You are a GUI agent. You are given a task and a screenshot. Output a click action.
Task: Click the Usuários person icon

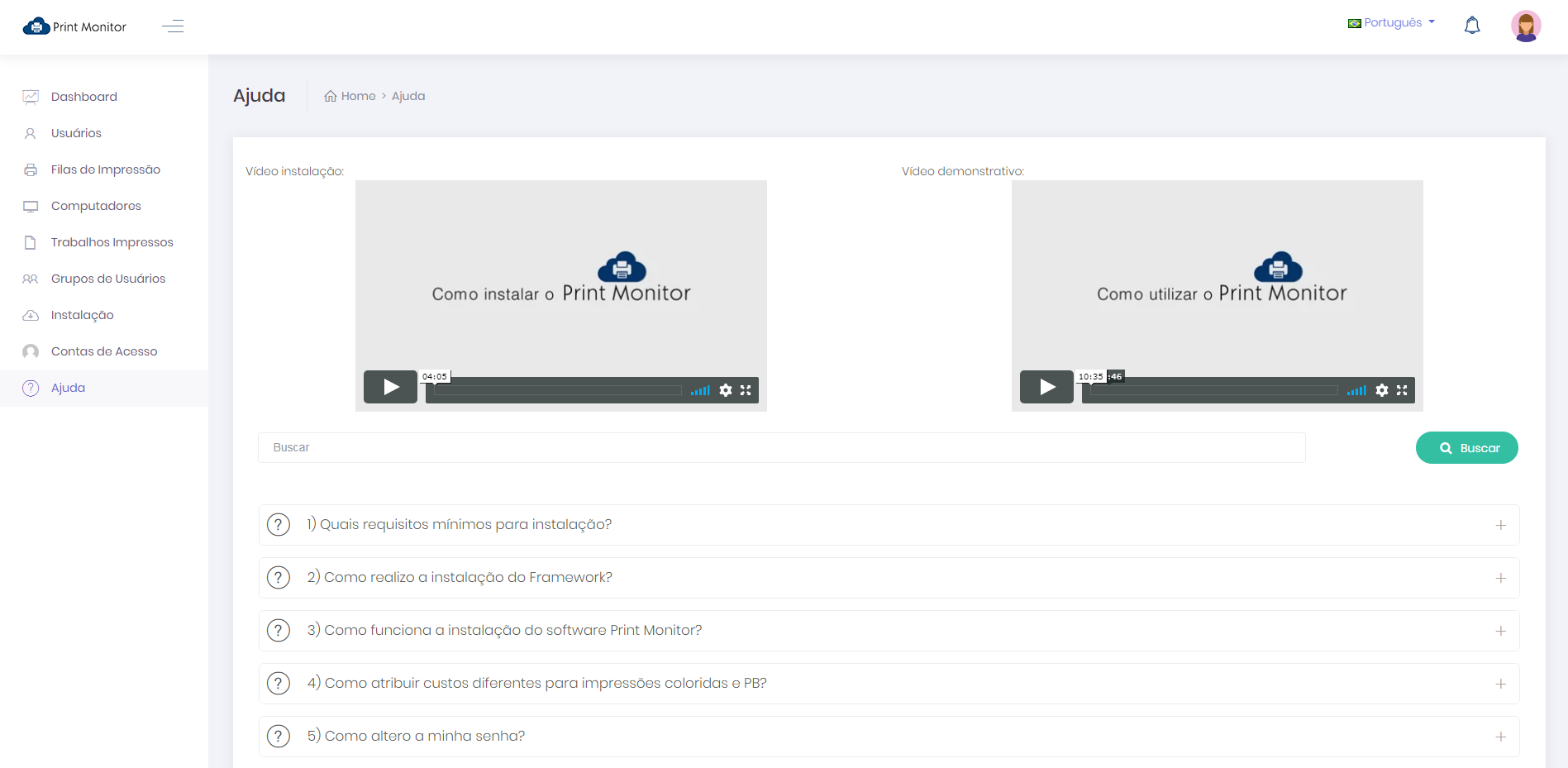tap(31, 133)
